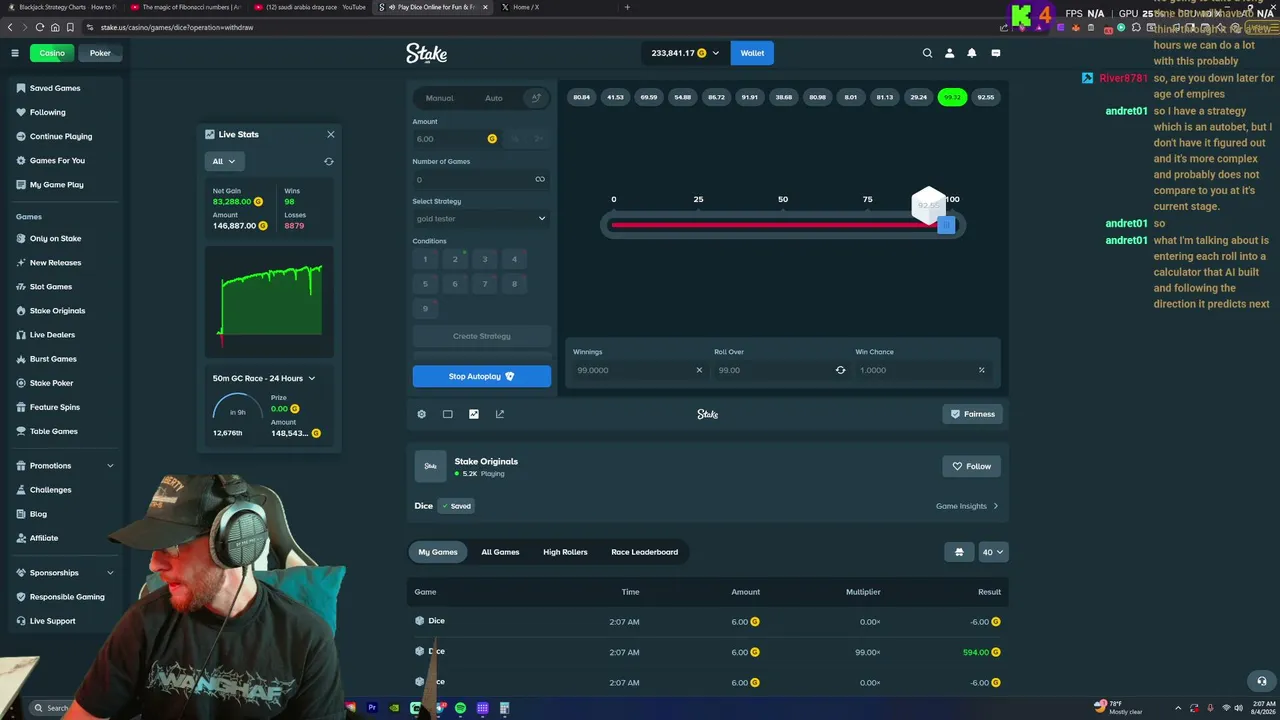Open Game Insights expander
The width and height of the screenshot is (1280, 720).
(967, 506)
